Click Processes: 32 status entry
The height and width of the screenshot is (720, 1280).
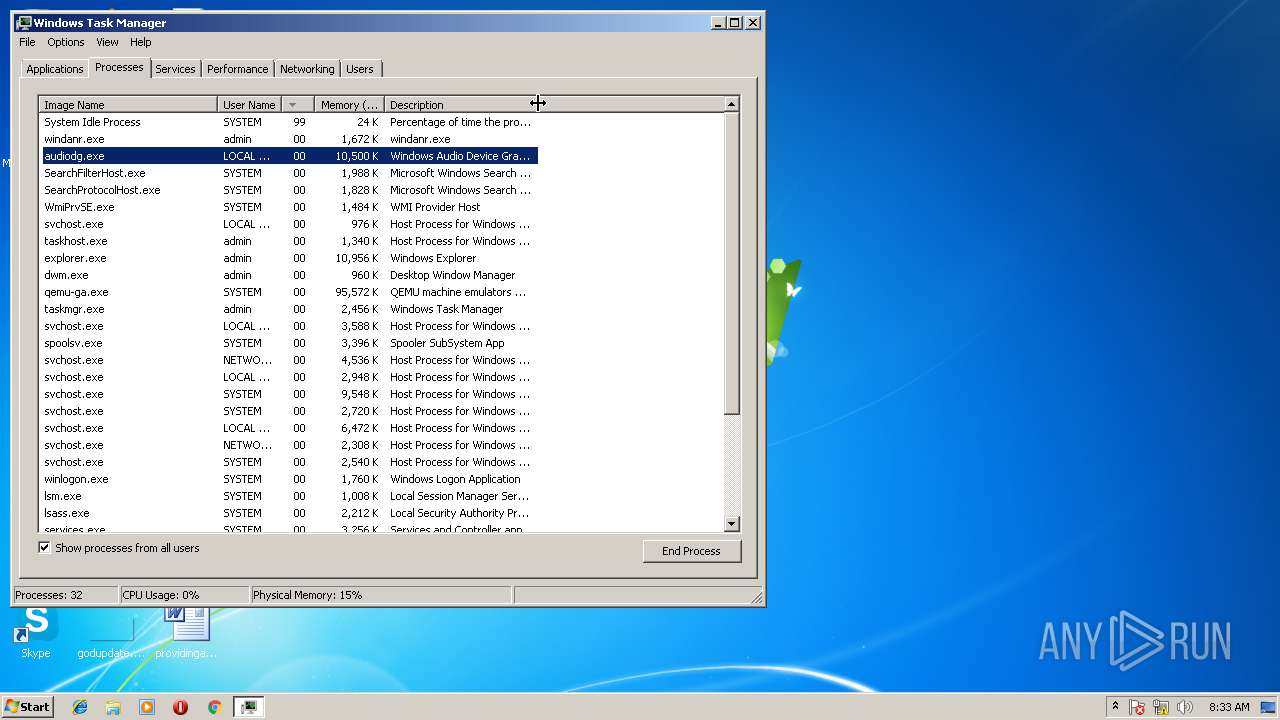click(65, 595)
